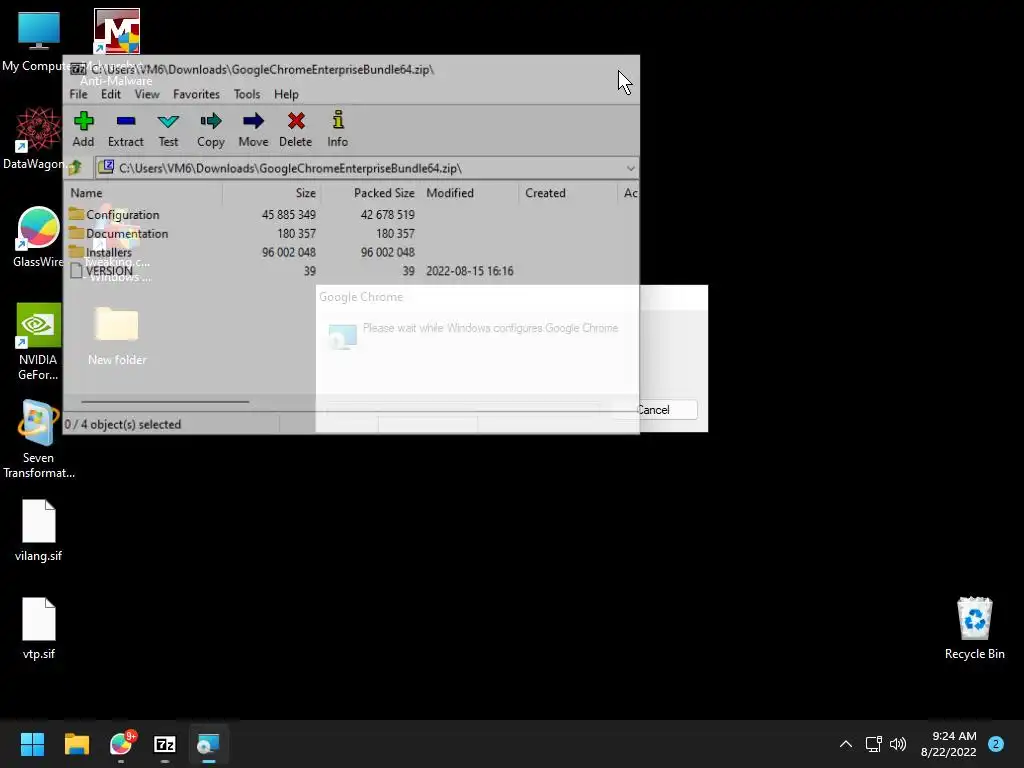Click the Test archive icon
The height and width of the screenshot is (768, 1024).
pos(168,129)
